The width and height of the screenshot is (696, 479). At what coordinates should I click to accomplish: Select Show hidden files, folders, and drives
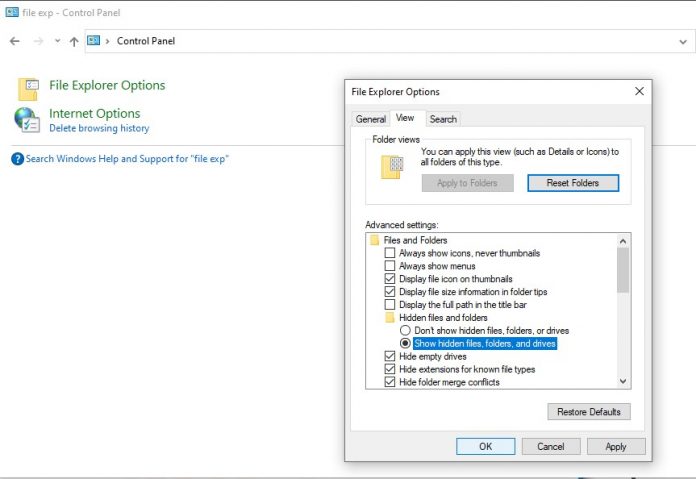point(405,343)
